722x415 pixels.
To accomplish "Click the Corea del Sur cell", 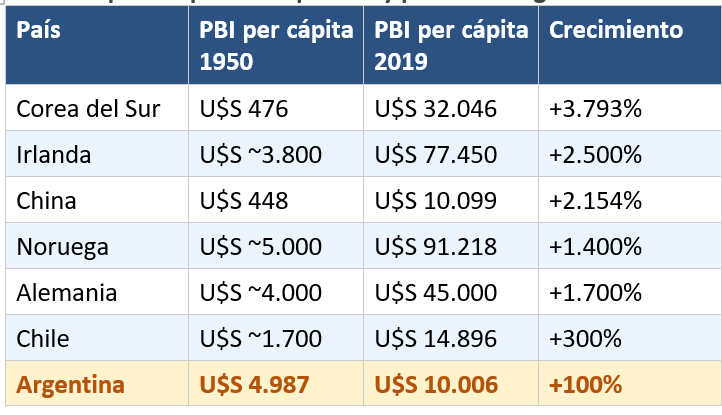I will (89, 108).
